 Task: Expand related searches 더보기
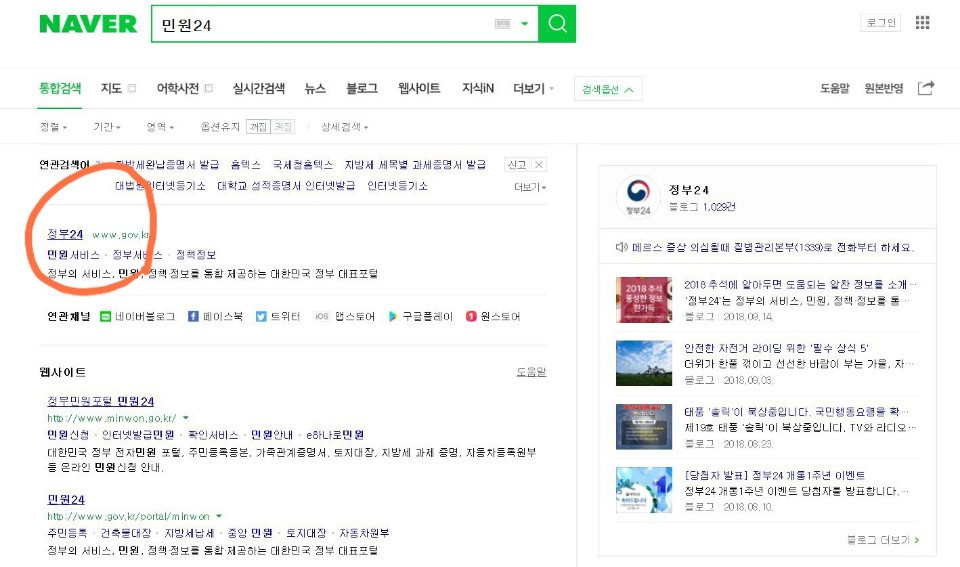[x=530, y=187]
